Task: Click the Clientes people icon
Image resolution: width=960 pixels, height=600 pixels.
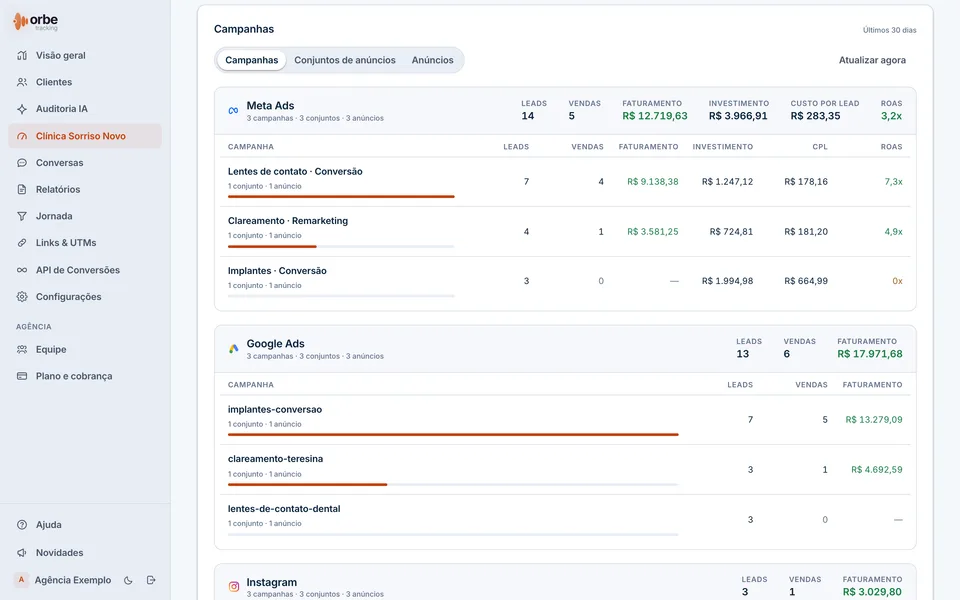Action: [x=22, y=82]
